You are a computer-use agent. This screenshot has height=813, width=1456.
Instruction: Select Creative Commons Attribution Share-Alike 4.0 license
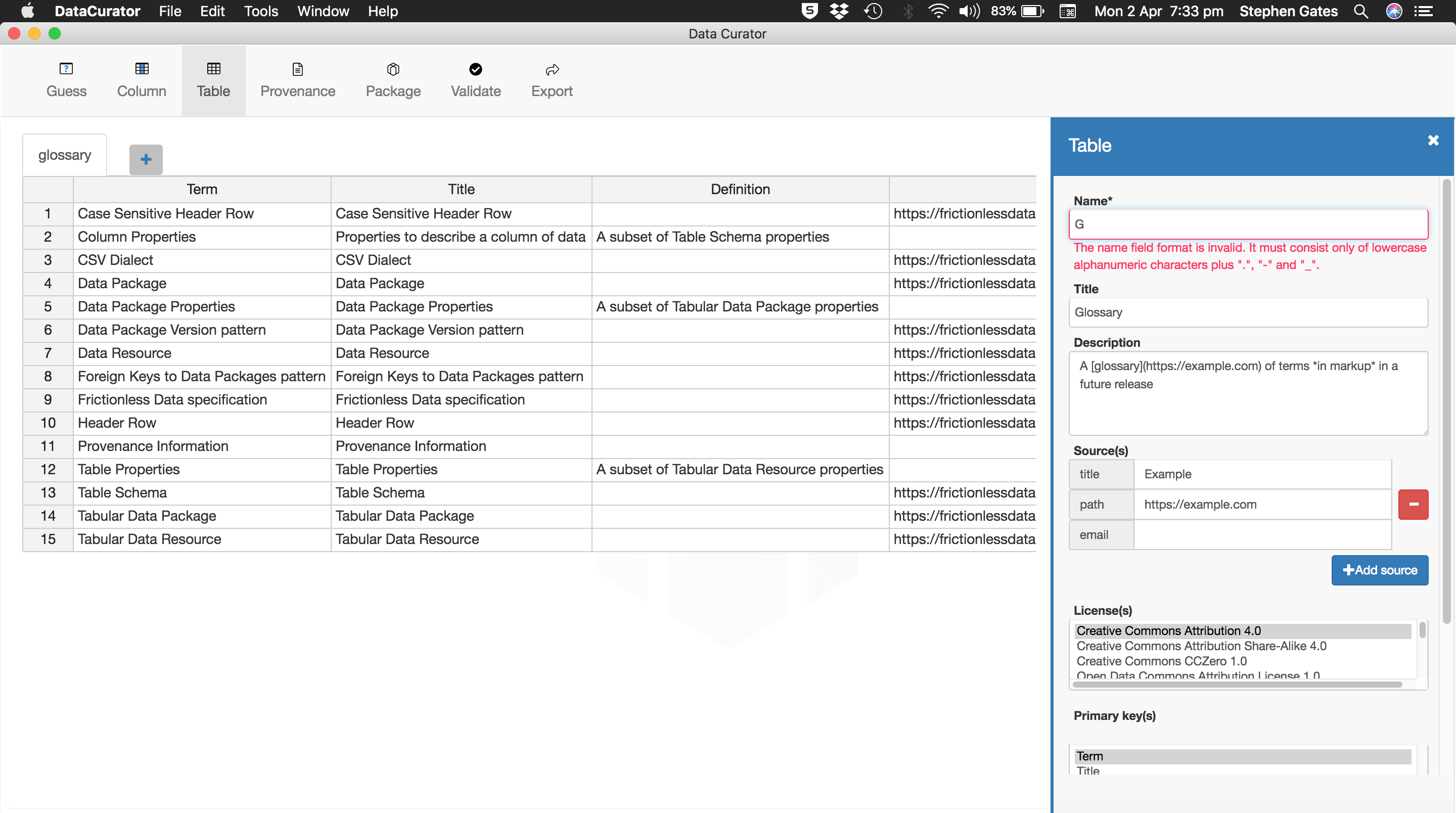click(x=1201, y=646)
